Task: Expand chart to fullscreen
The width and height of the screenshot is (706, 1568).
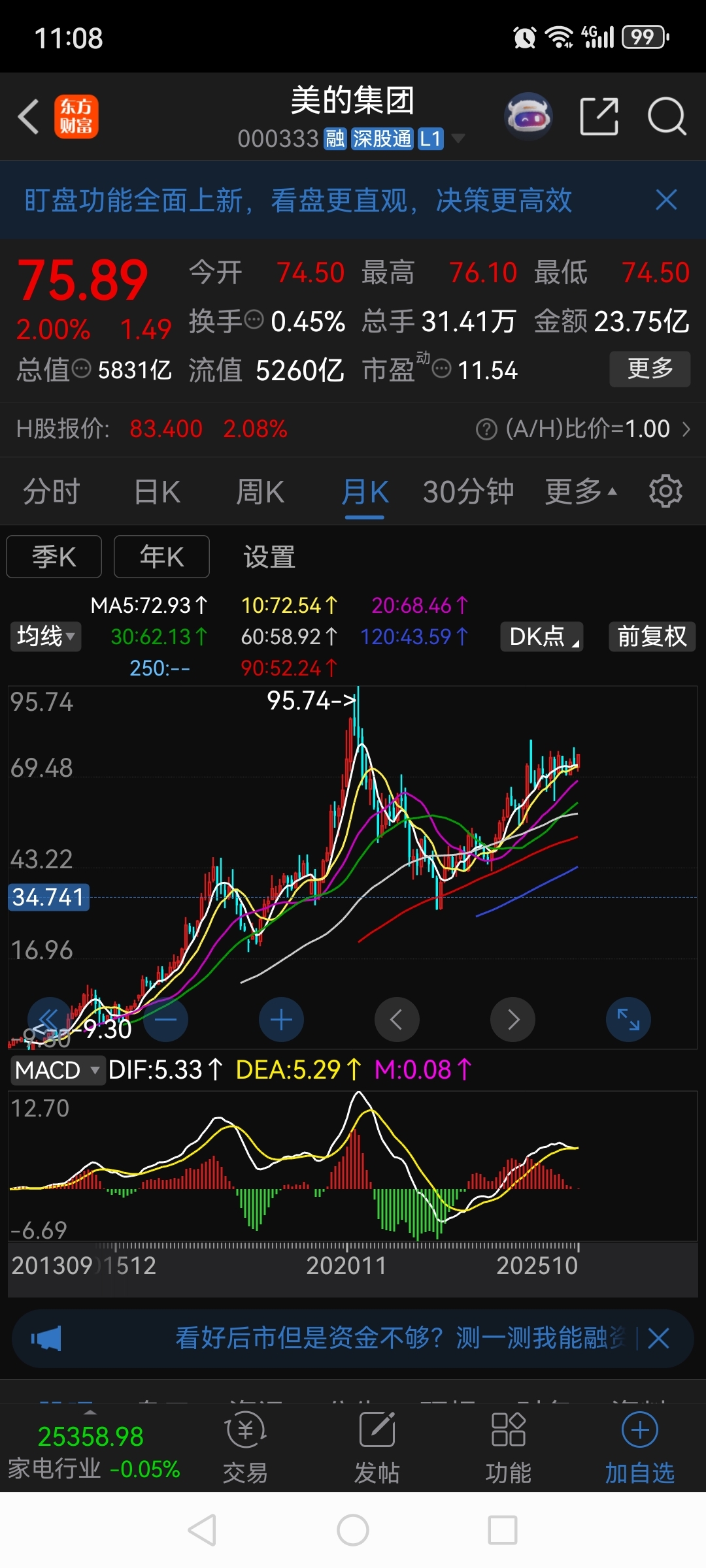Action: pos(628,1020)
